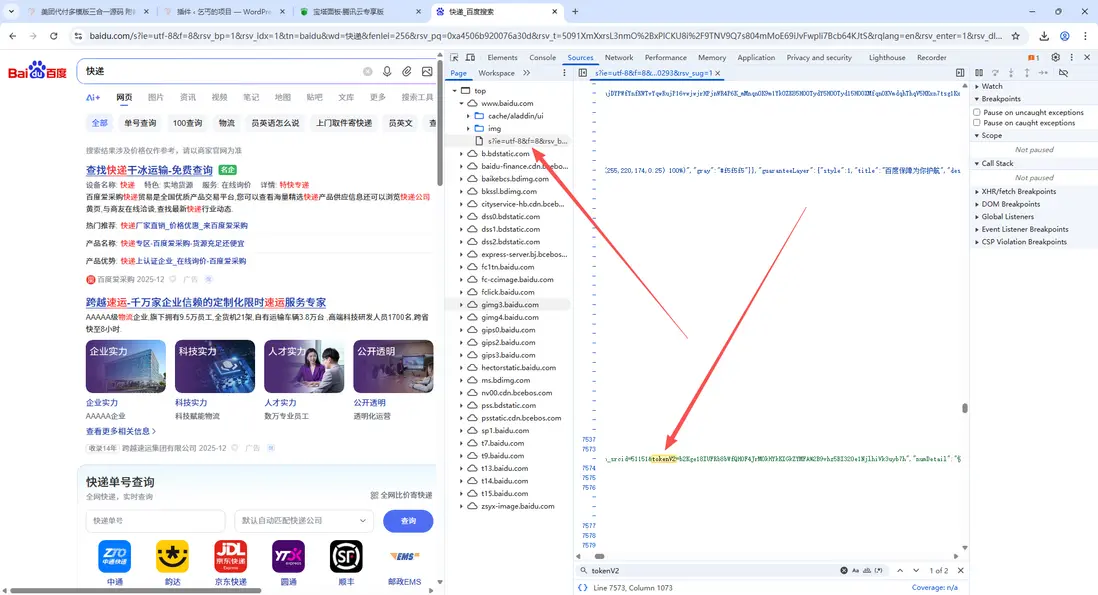Image resolution: width=1098 pixels, height=595 pixels.
Task: Click the 快递单号 input field
Action: [x=155, y=521]
